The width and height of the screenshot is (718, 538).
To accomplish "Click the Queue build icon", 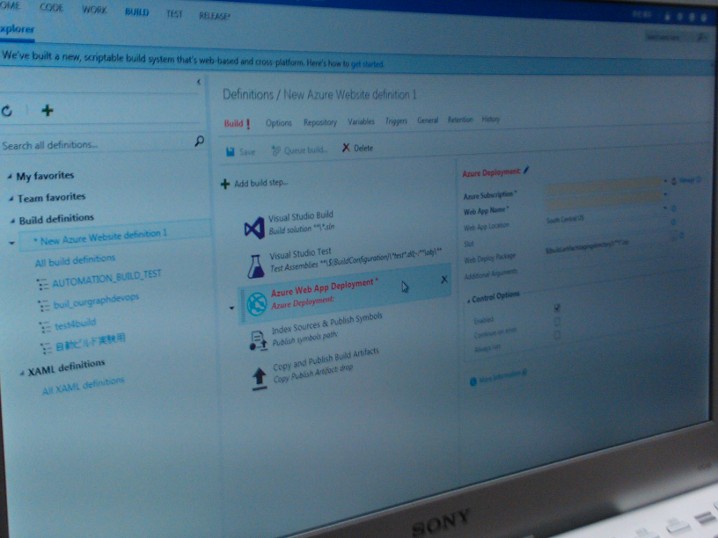I will (276, 150).
